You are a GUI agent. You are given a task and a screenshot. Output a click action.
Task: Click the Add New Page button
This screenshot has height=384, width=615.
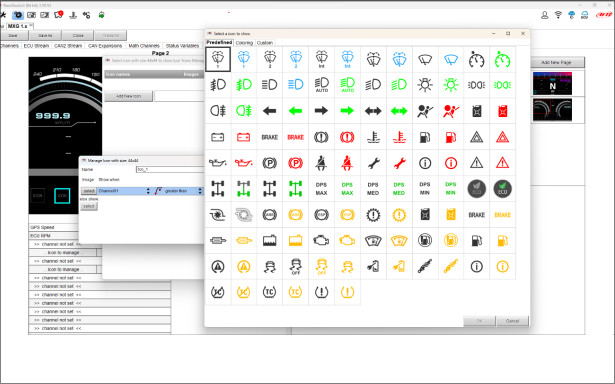coord(556,62)
